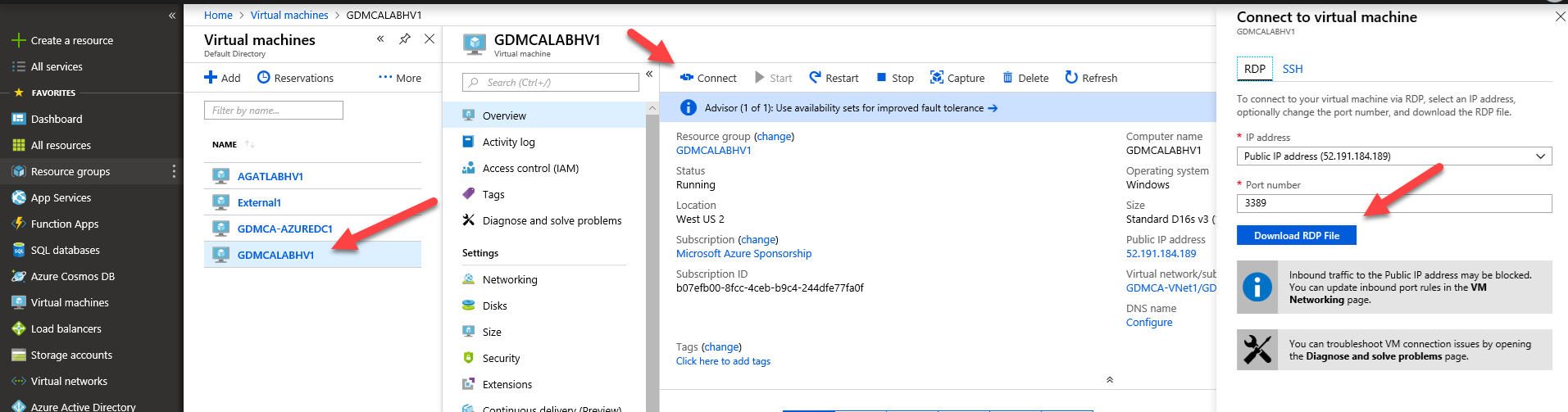Pin the Virtual machines blade
1568x412 pixels.
[x=405, y=38]
